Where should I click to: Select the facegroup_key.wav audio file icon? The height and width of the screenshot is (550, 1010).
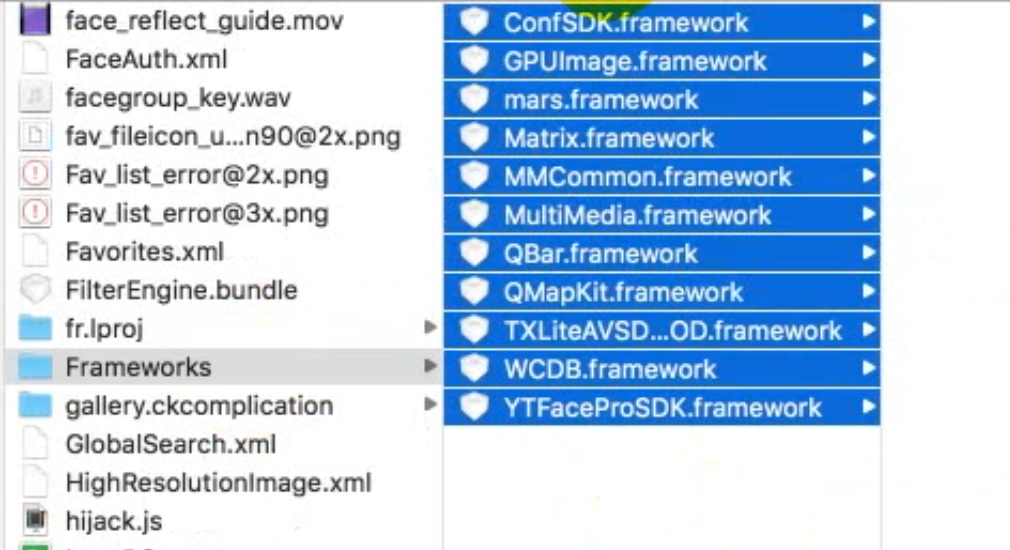pos(35,98)
